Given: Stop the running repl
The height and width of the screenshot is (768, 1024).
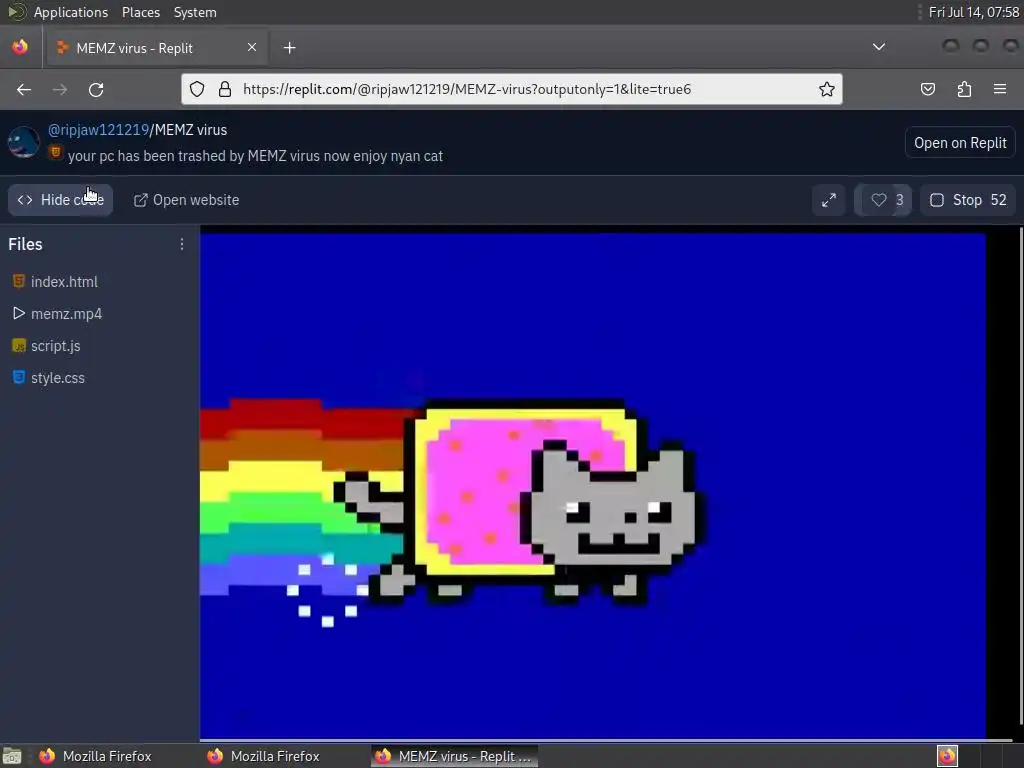Looking at the screenshot, I should pyautogui.click(x=968, y=200).
